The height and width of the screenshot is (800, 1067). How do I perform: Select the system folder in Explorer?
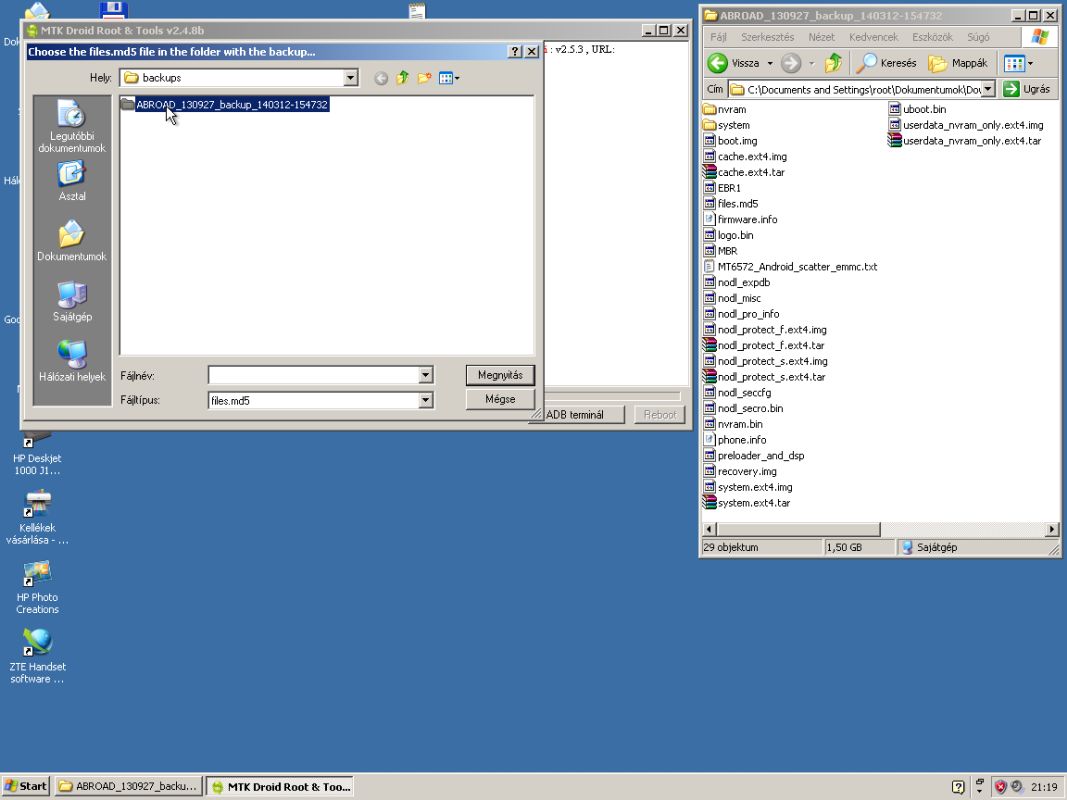pos(727,125)
